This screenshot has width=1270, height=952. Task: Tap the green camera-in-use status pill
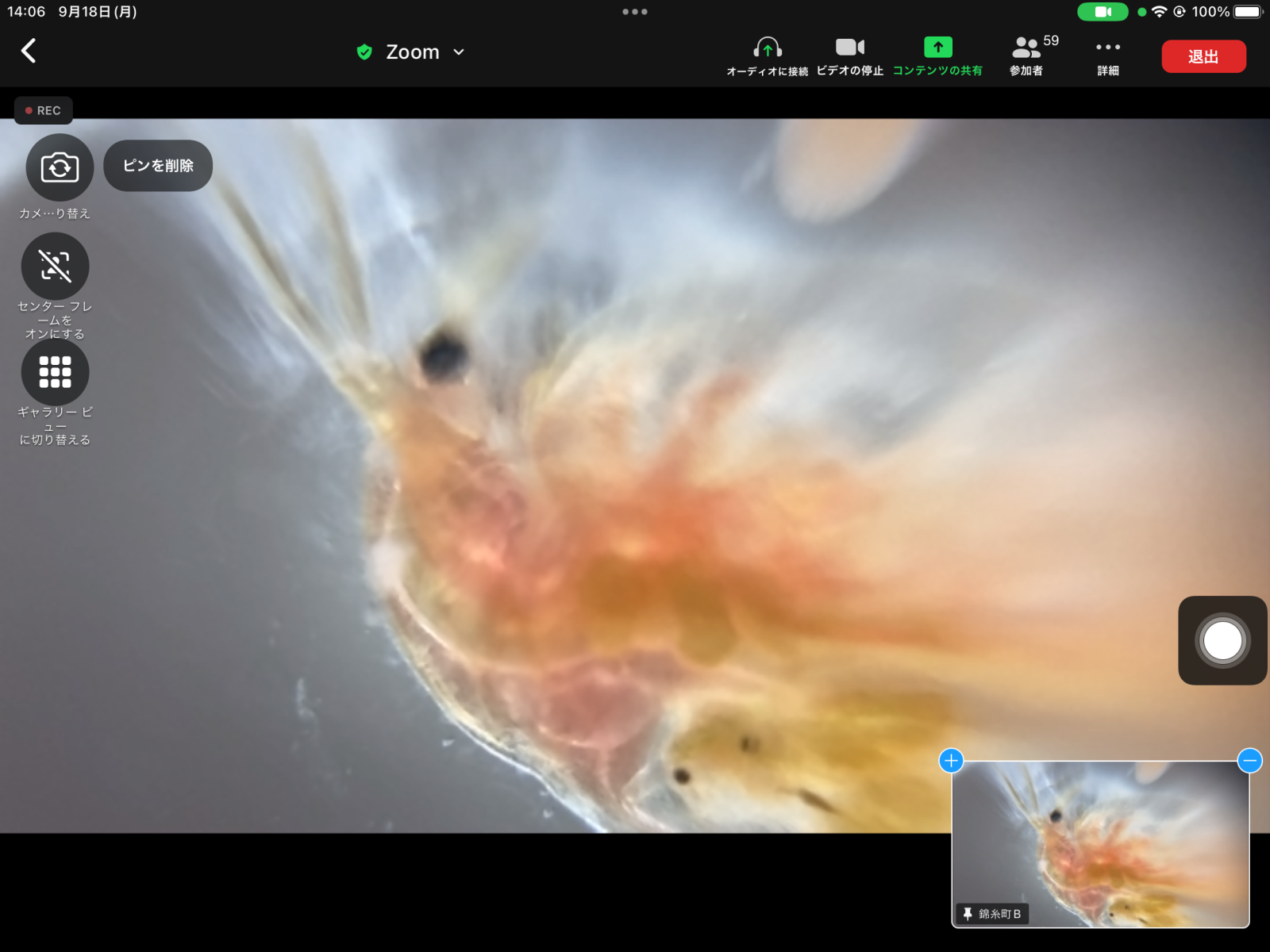point(1103,12)
